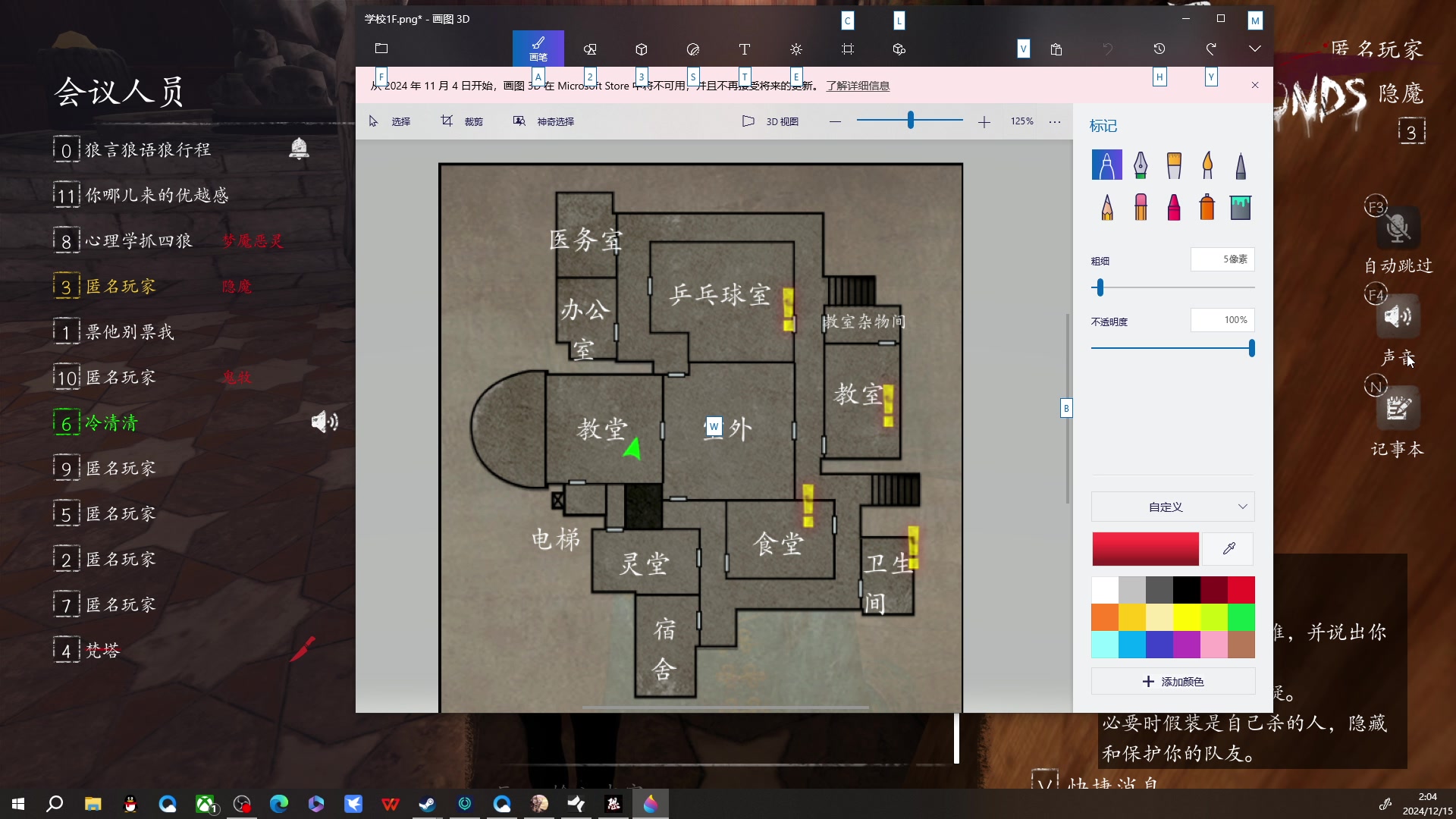
Task: Select the Oil brush
Action: [x=1174, y=165]
